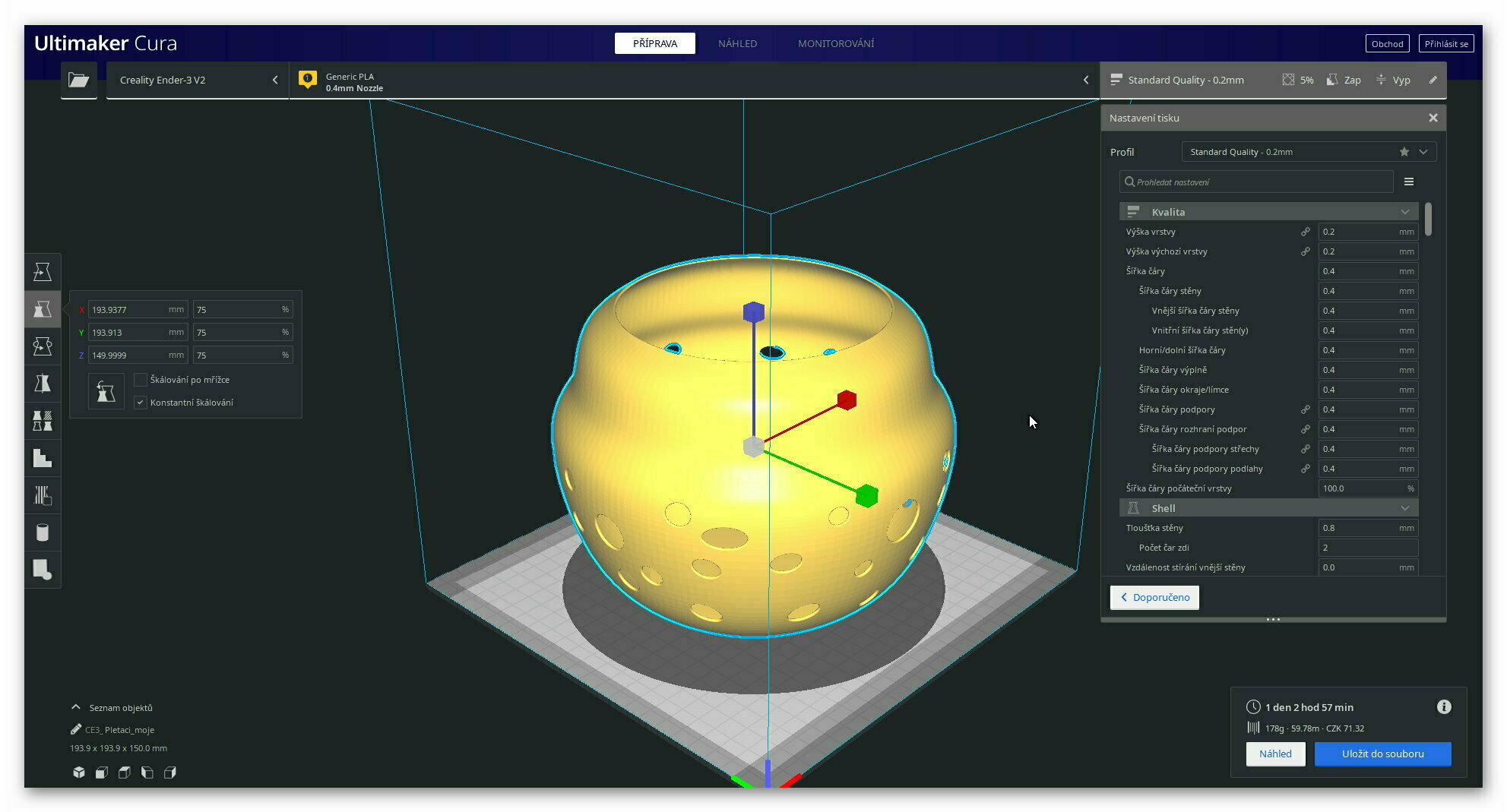This screenshot has width=1507, height=812.
Task: Click the blue Z axis scale handle
Action: (x=753, y=312)
